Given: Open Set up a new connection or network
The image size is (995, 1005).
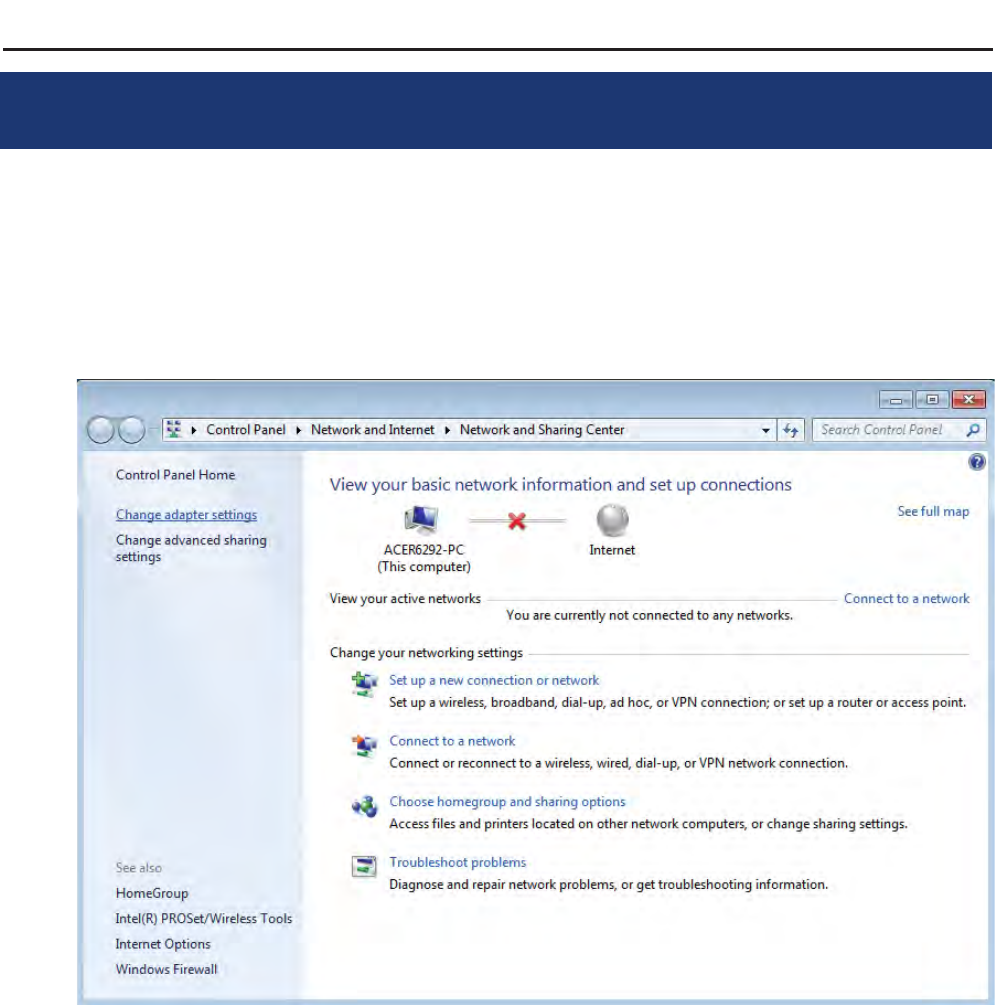Looking at the screenshot, I should pyautogui.click(x=494, y=680).
